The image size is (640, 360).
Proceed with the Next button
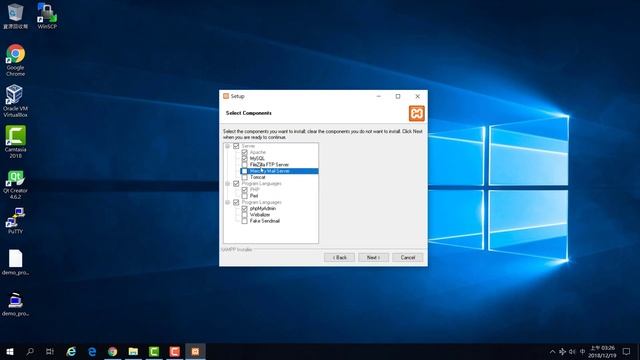(373, 258)
